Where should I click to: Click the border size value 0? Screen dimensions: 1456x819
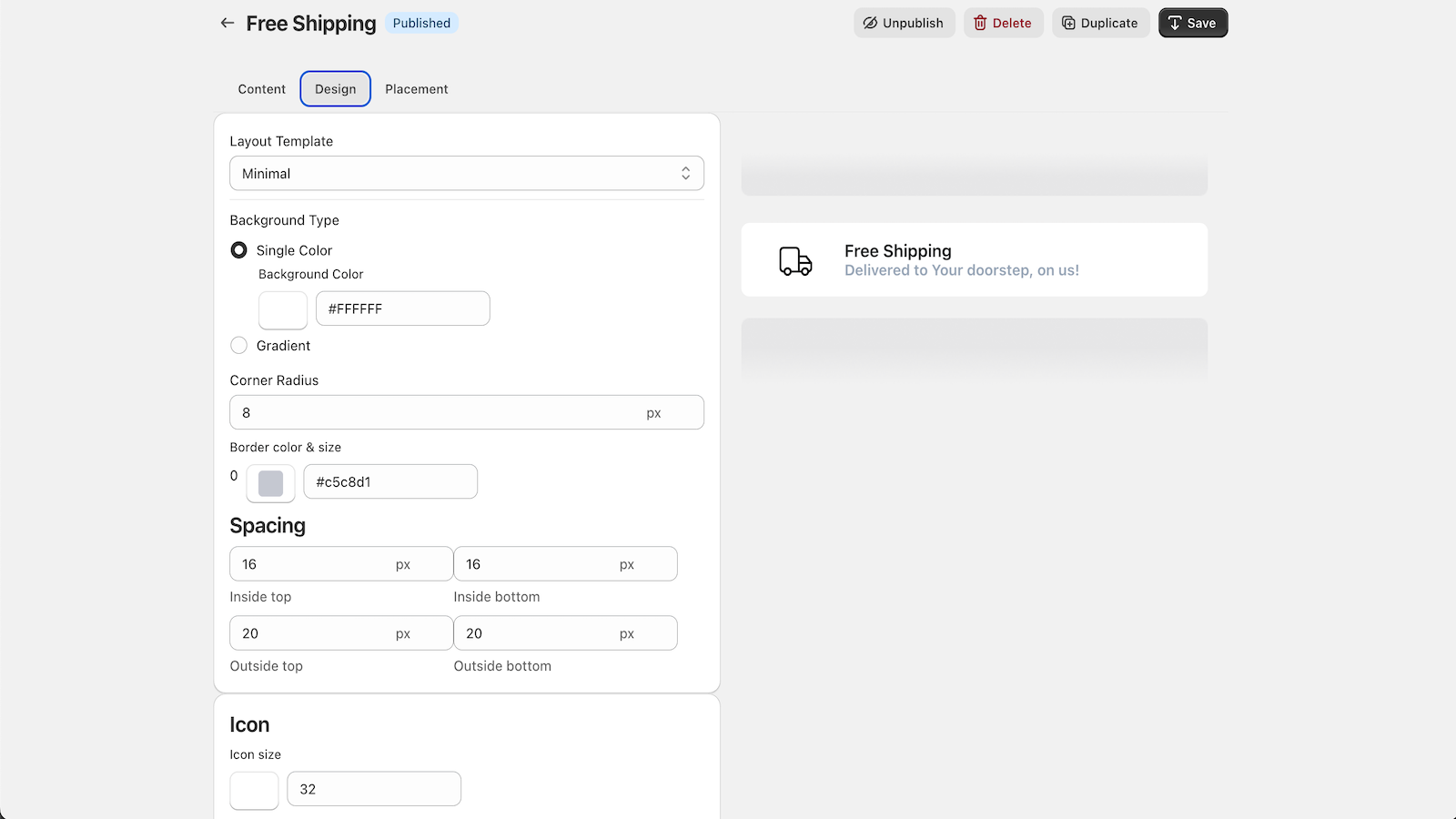(x=234, y=475)
